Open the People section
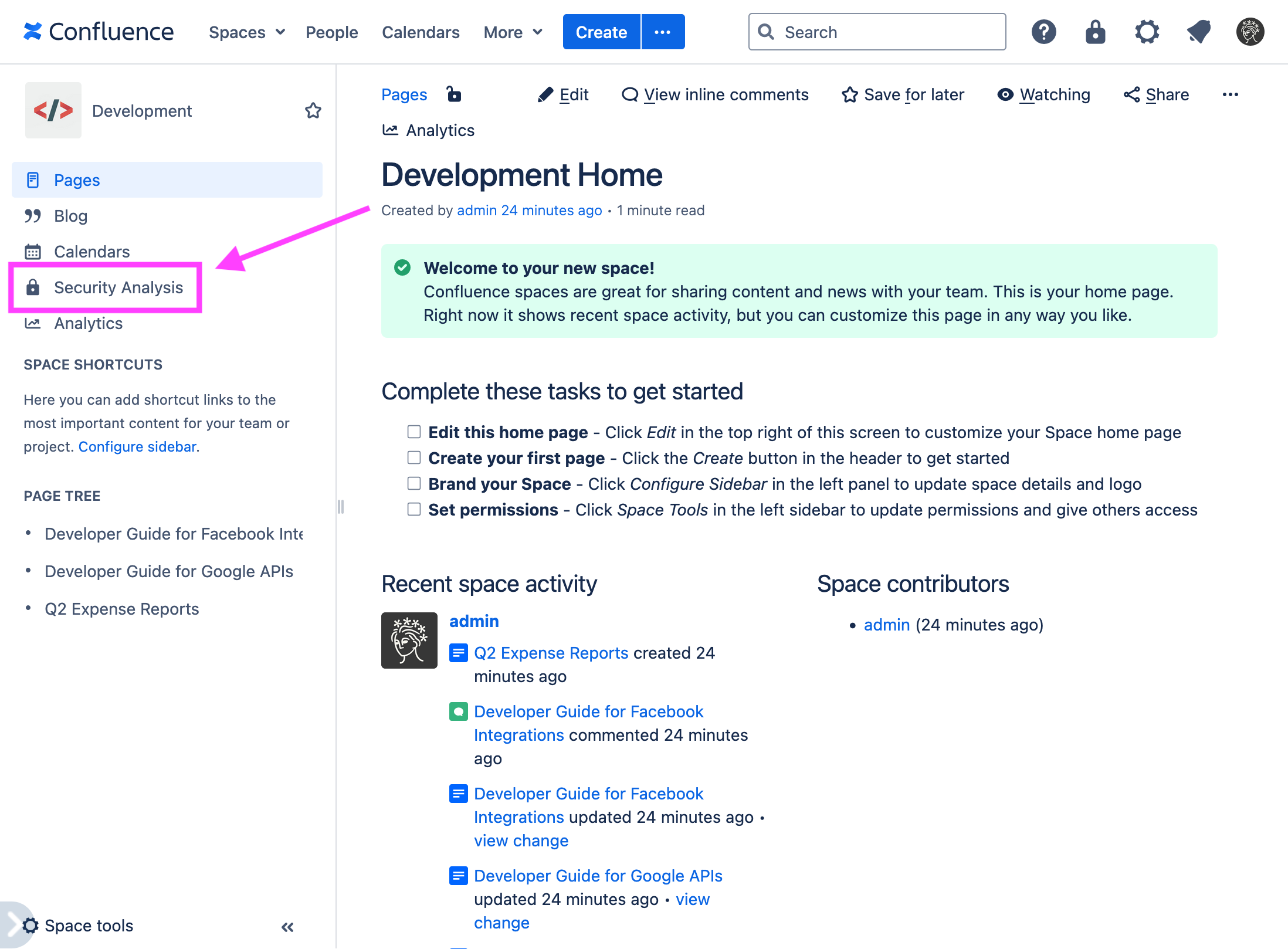Screen dimensions: 1288x949 [331, 32]
